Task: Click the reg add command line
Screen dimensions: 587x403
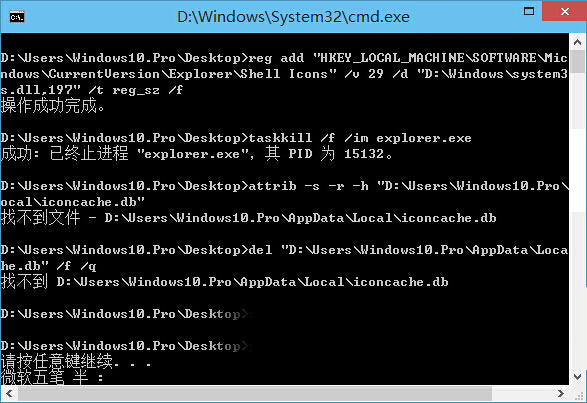Action: [285, 74]
